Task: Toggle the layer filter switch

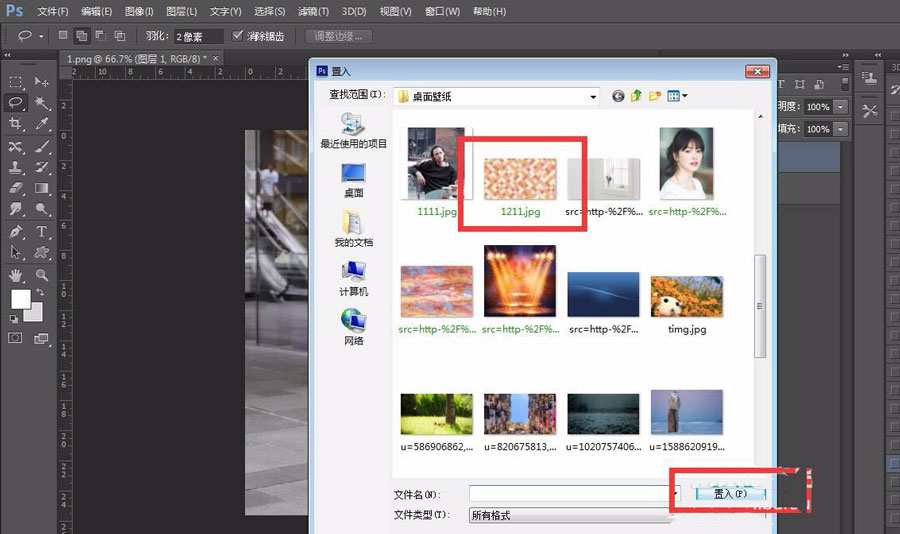Action: [845, 84]
